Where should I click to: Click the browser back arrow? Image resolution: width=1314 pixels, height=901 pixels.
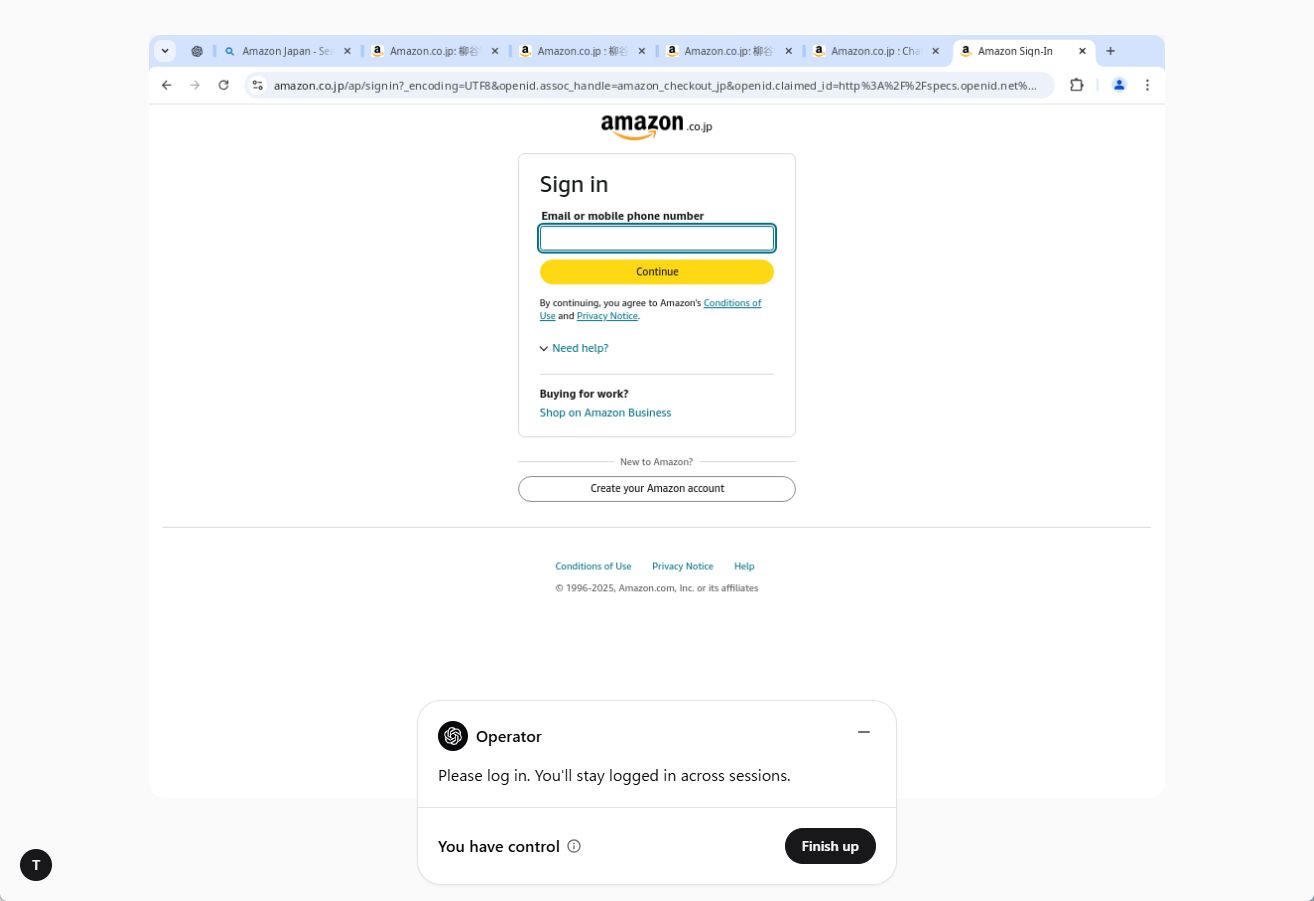[x=167, y=85]
